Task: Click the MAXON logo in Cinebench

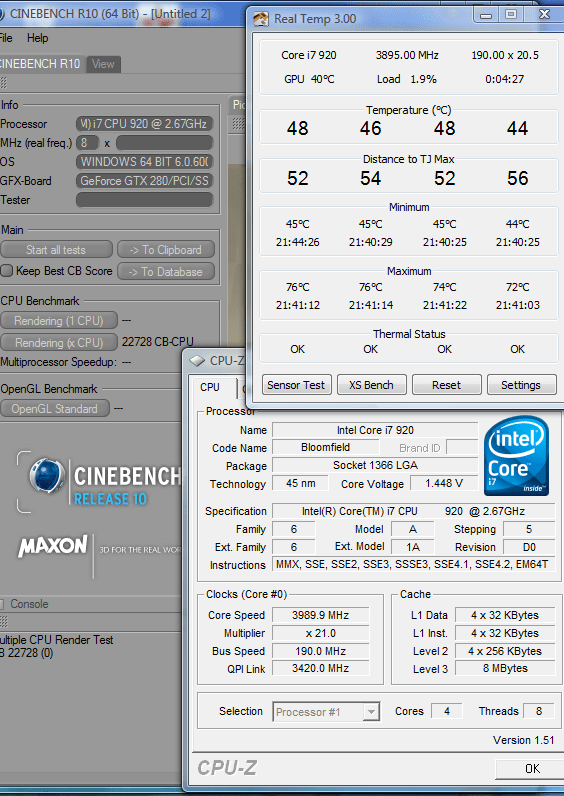Action: 53,546
